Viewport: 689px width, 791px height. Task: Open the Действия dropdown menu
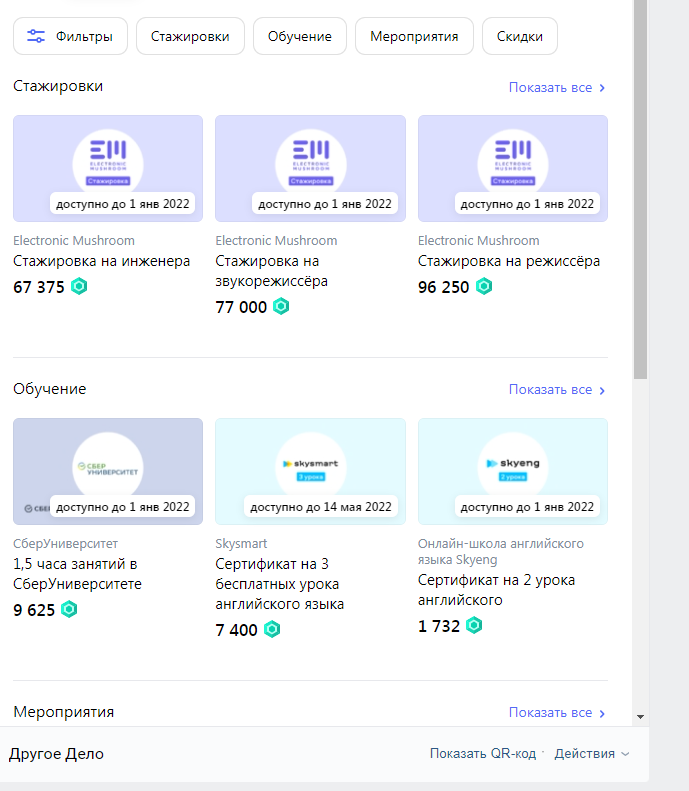(592, 754)
